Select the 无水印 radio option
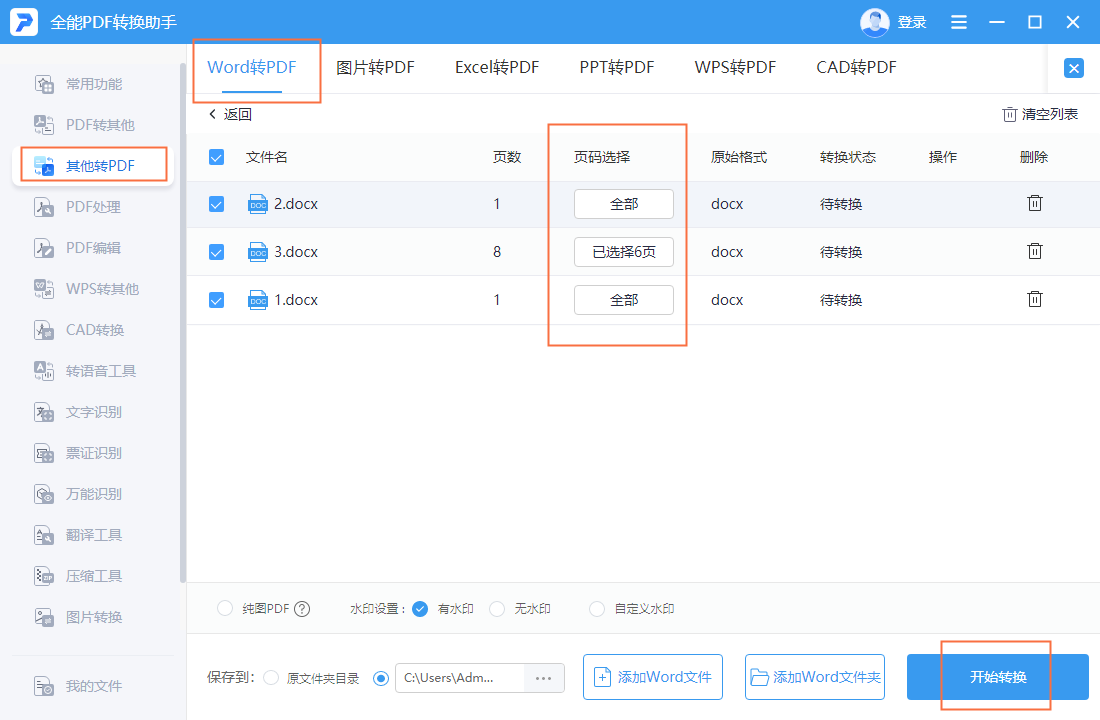 point(497,609)
